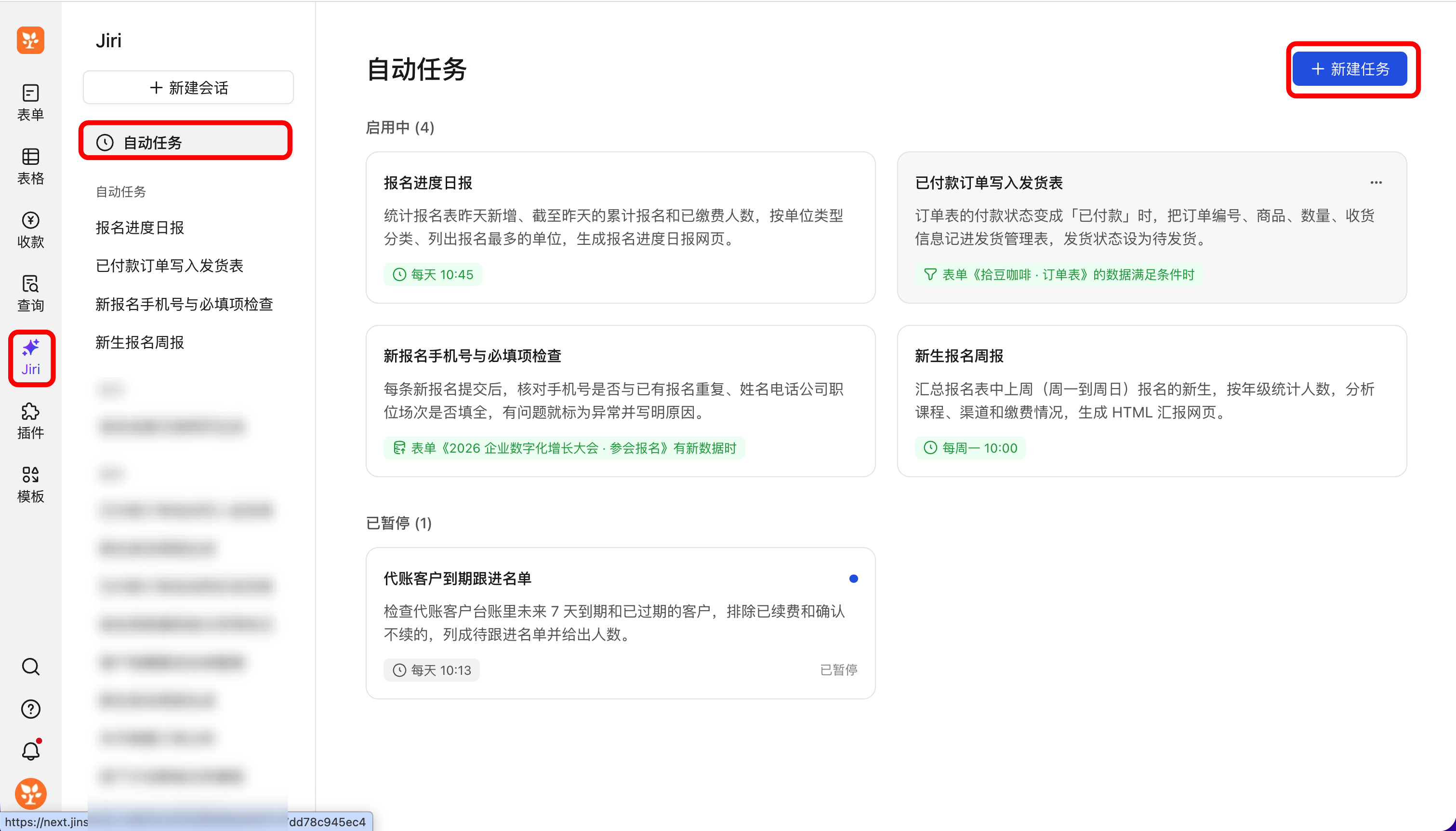Click the blue dot on 代账客户到期跟进名单 card
Viewport: 1456px width, 831px height.
(x=853, y=579)
